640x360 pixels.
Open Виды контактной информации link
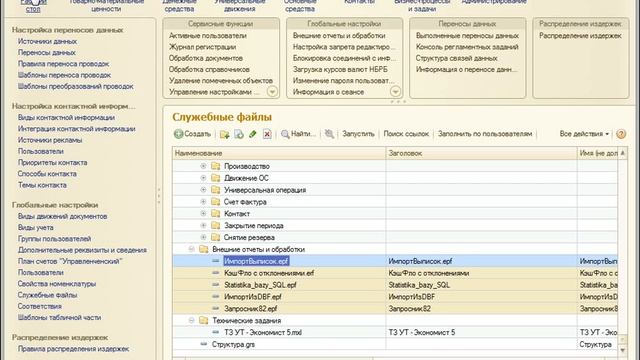(66, 118)
